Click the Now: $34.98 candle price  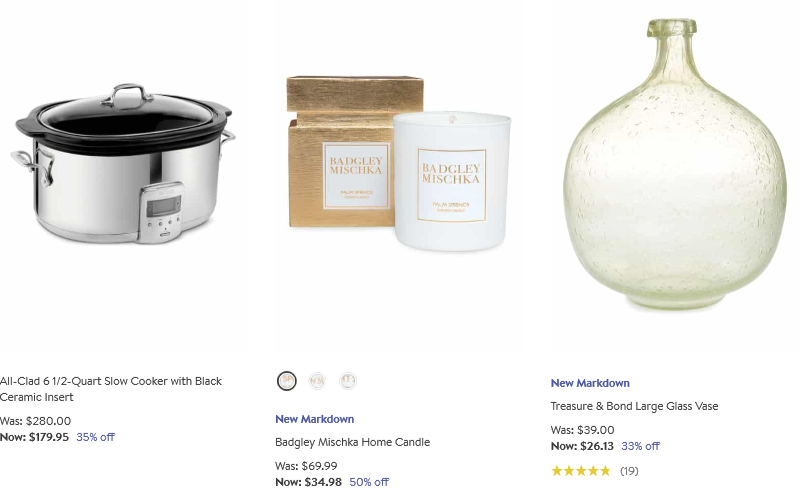click(308, 482)
